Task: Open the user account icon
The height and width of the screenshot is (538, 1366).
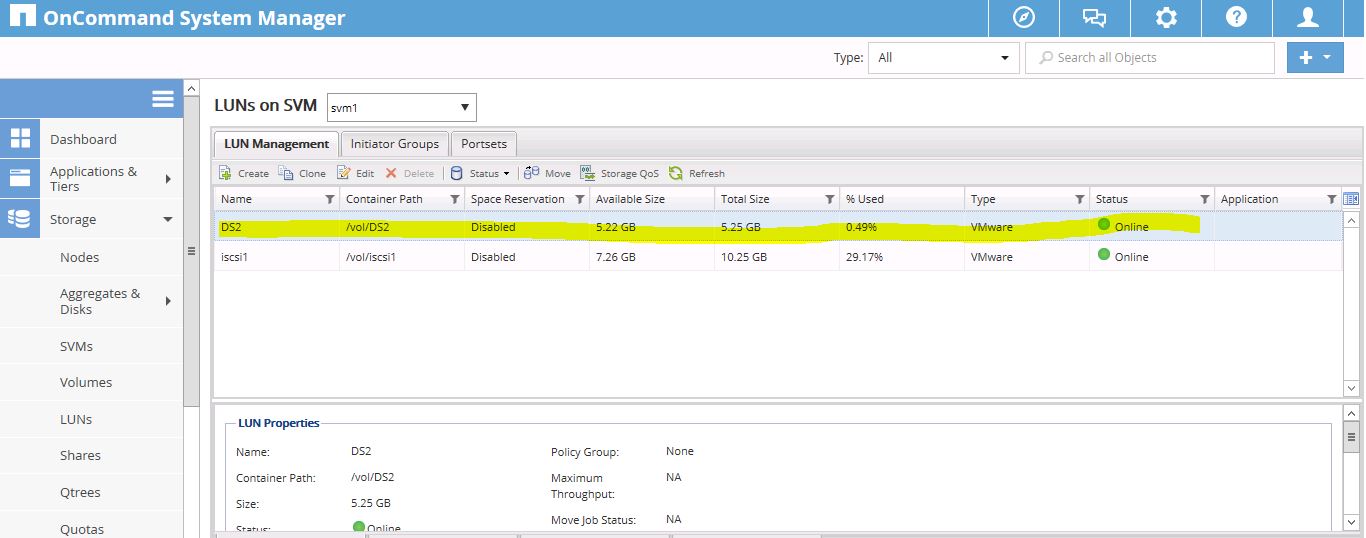Action: tap(1307, 18)
